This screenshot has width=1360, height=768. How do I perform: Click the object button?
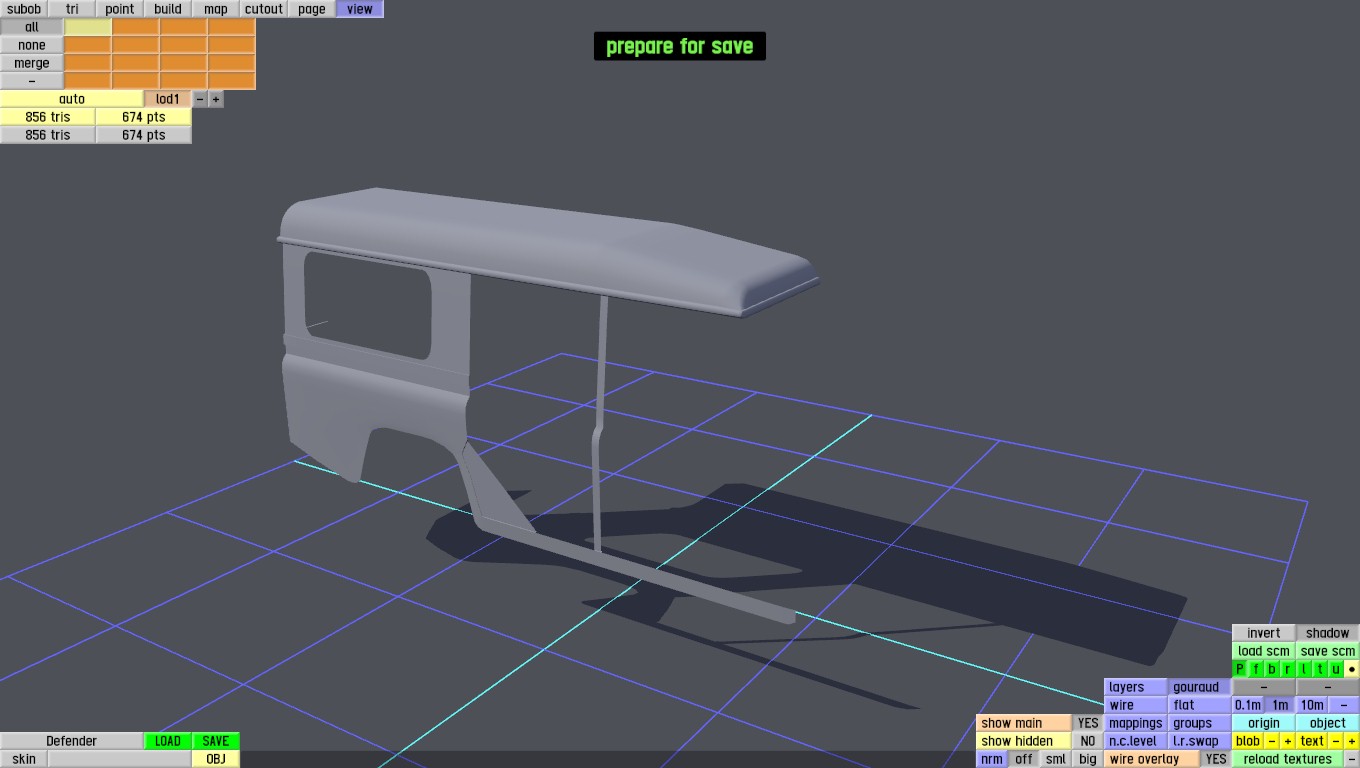1328,723
